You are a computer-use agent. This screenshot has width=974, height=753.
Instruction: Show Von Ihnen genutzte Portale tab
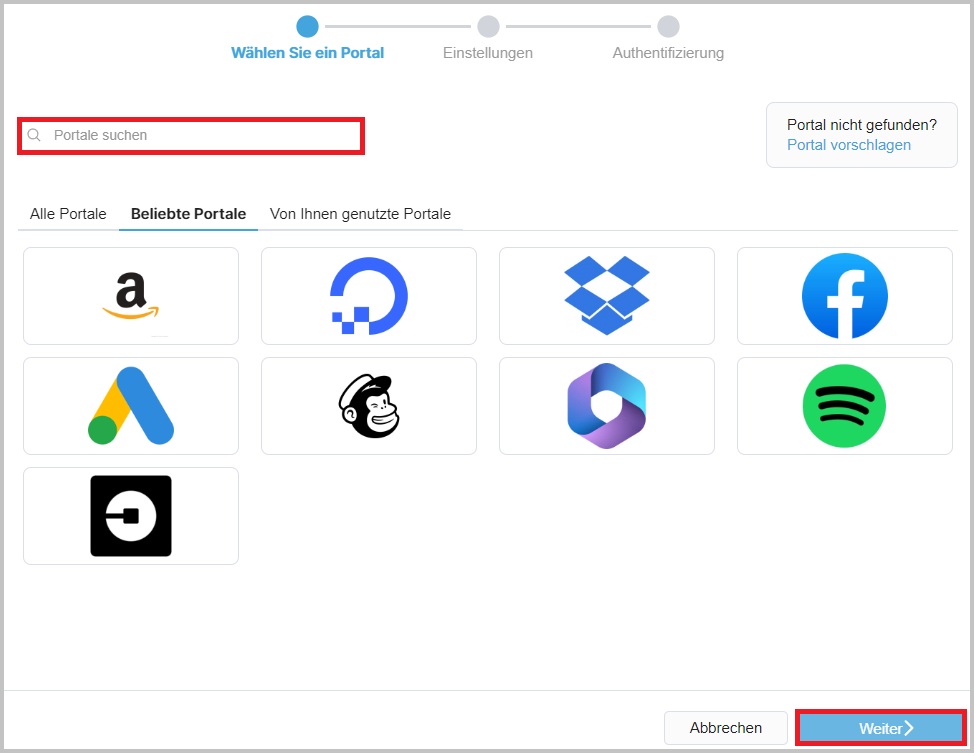click(360, 214)
